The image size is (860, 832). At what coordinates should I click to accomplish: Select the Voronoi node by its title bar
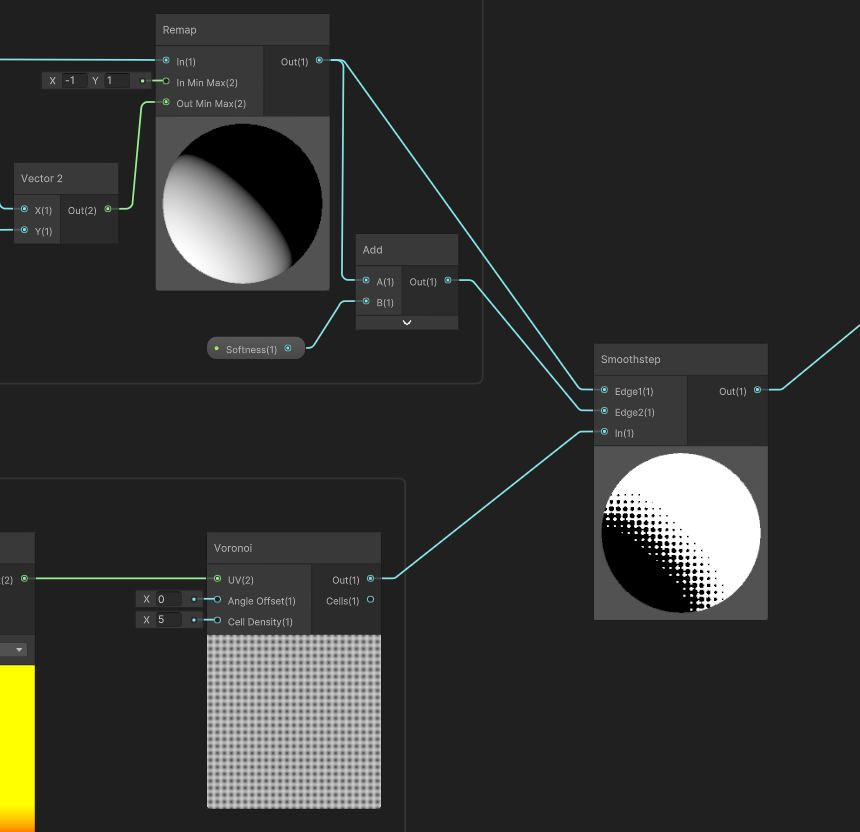pos(293,547)
